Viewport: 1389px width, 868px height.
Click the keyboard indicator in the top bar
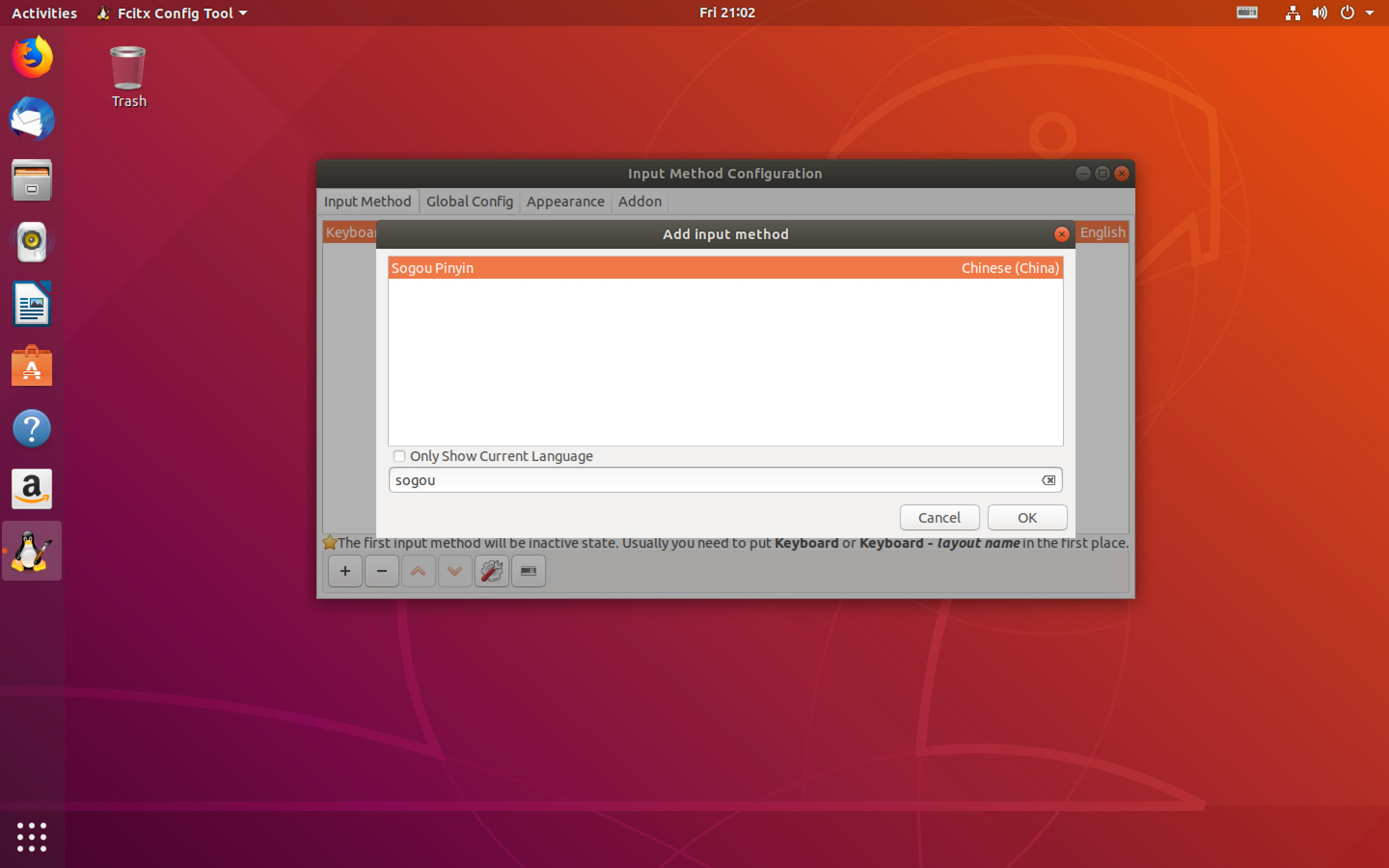point(1247,13)
